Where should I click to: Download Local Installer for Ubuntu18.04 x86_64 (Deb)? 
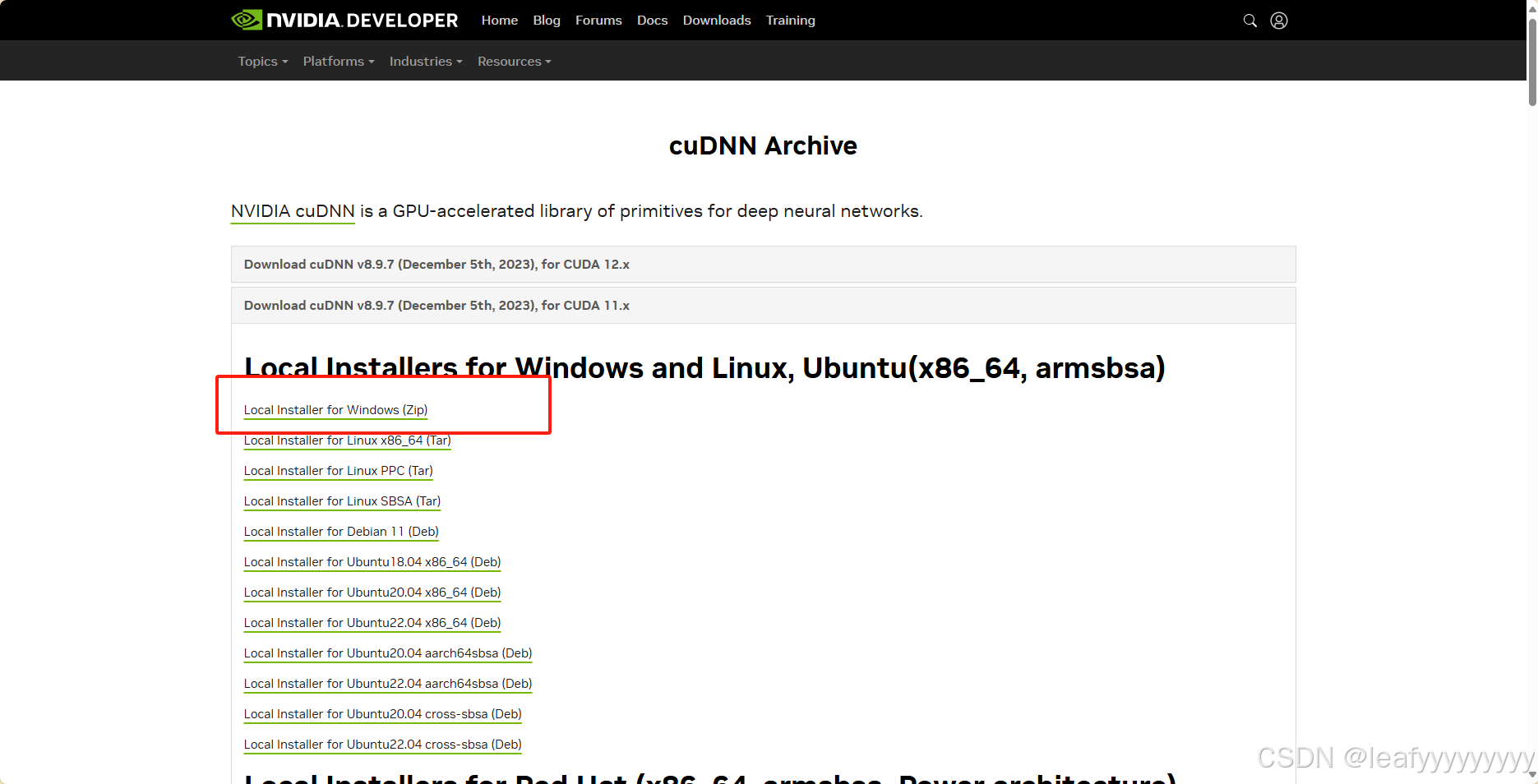click(372, 562)
